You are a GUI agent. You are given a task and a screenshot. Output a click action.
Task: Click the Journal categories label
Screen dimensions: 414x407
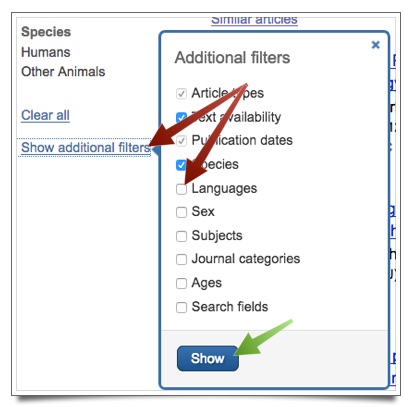tap(246, 259)
